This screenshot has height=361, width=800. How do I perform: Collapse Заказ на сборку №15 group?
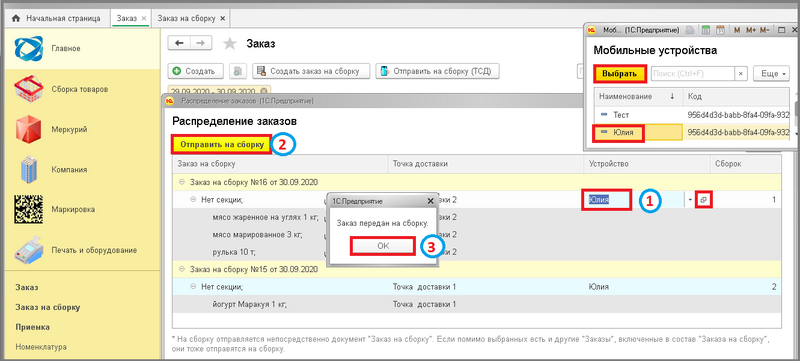182,269
